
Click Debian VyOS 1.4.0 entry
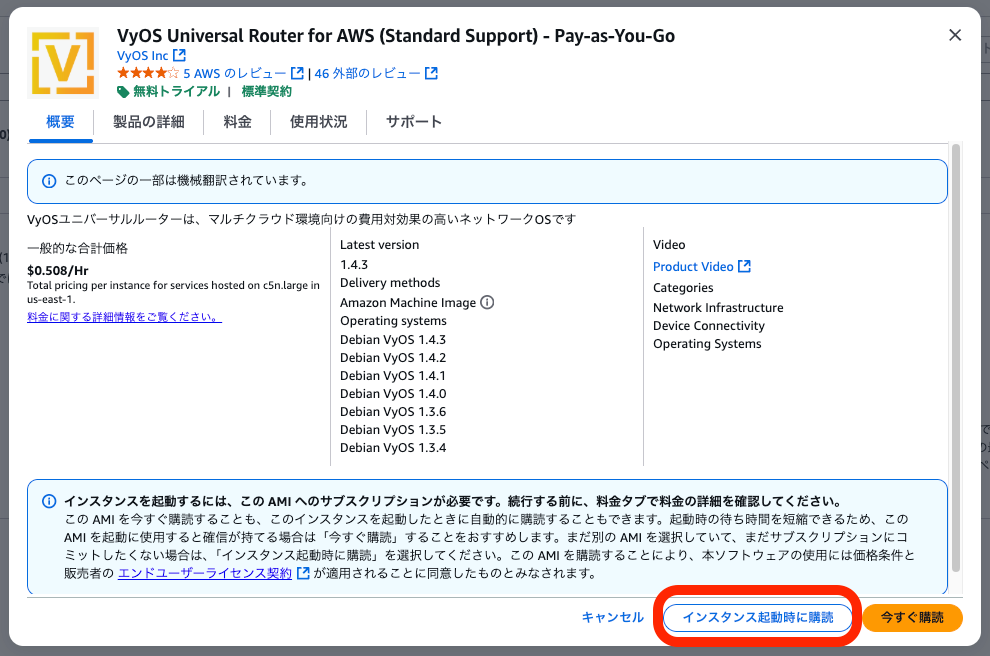(x=393, y=393)
